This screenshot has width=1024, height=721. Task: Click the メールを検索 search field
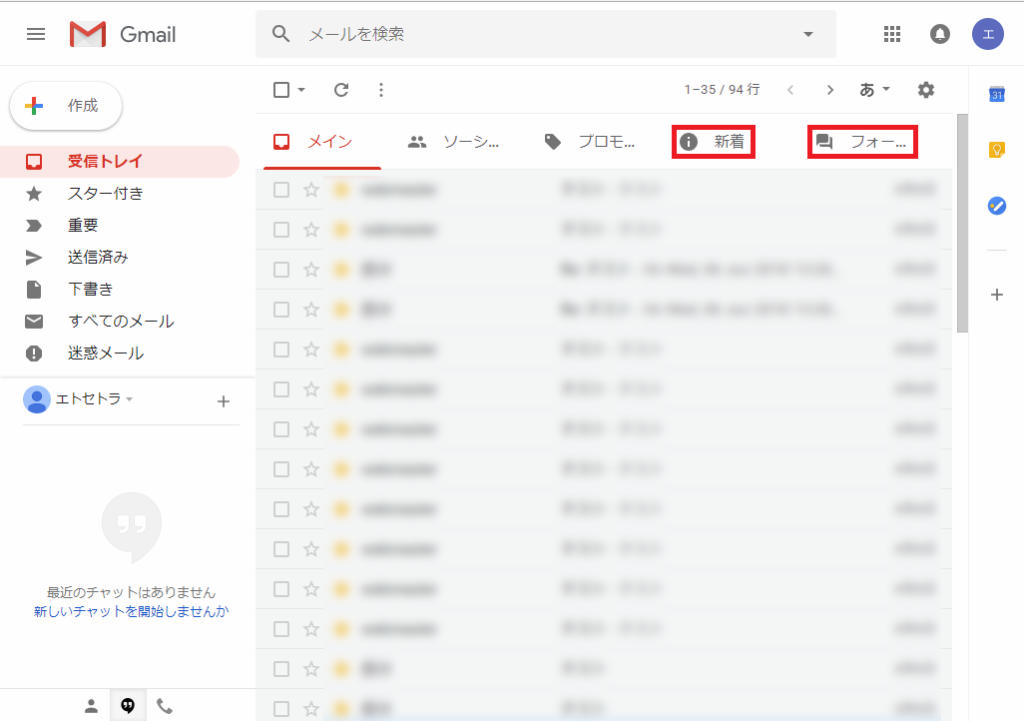click(540, 34)
